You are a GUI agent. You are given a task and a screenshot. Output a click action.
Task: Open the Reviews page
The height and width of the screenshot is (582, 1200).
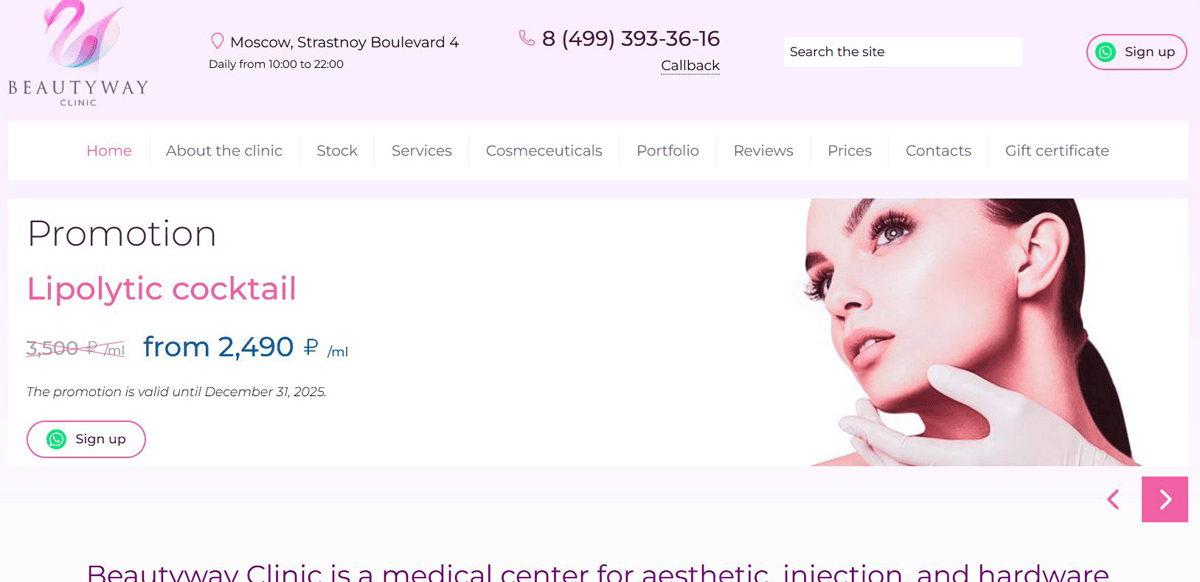pos(763,151)
